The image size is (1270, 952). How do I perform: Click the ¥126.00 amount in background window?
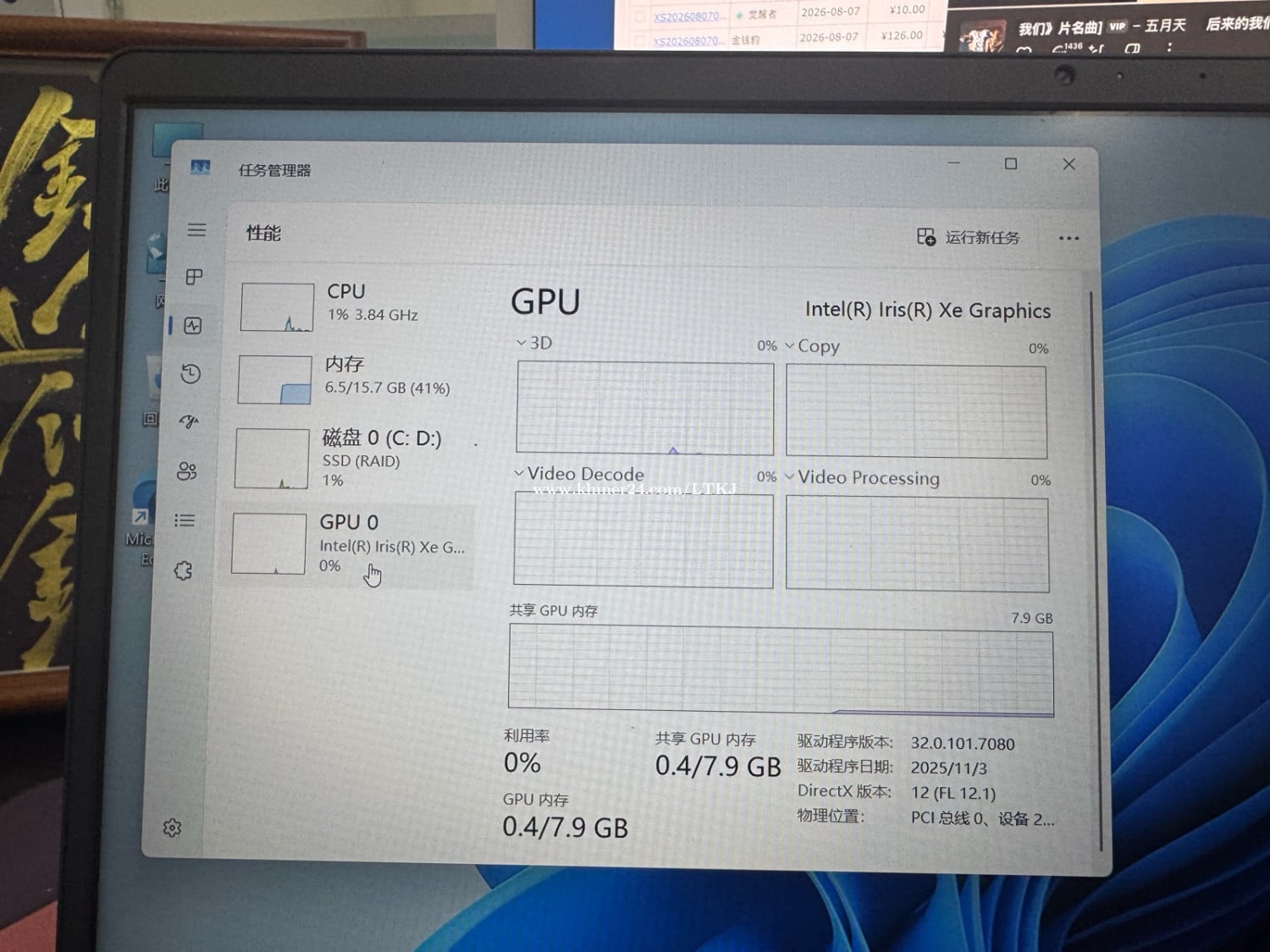click(902, 36)
